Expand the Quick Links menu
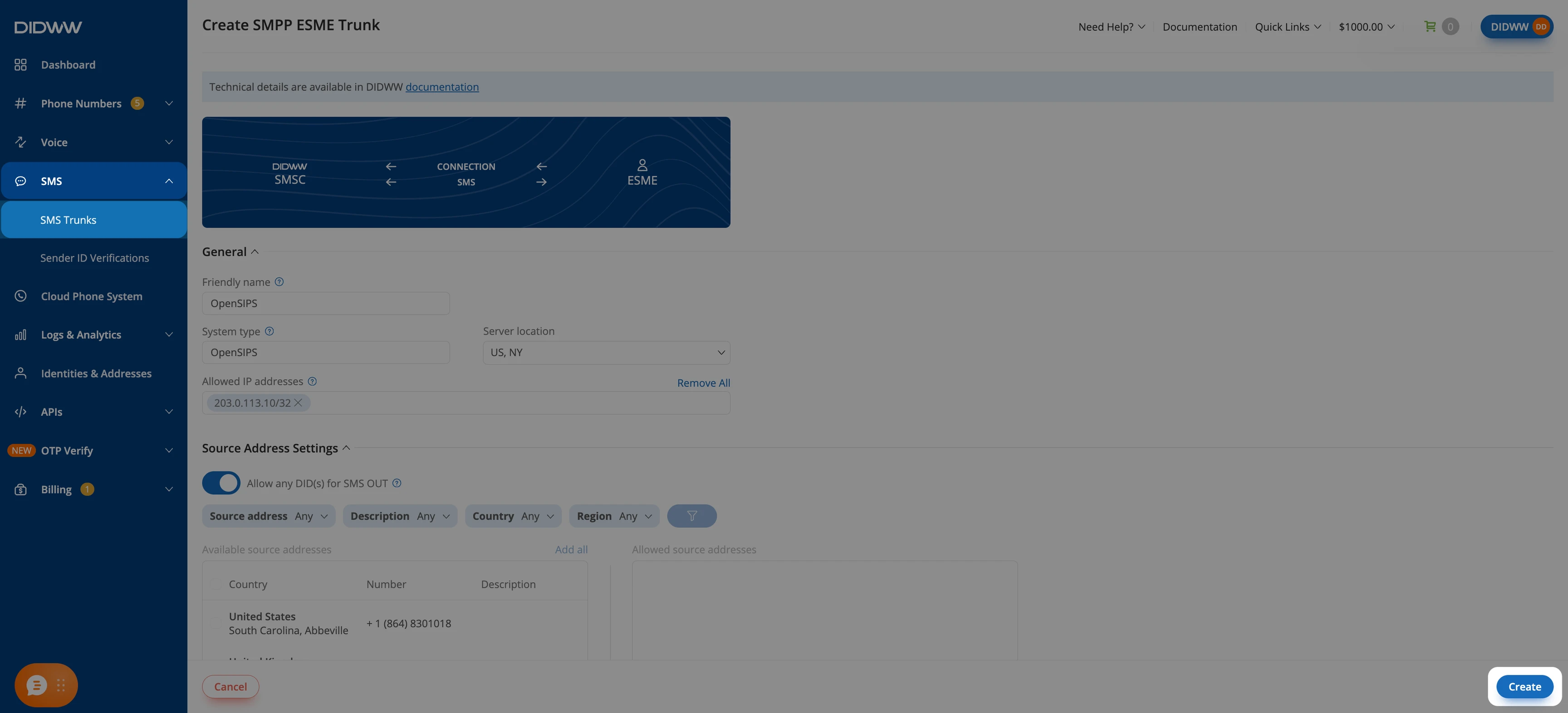Image resolution: width=1568 pixels, height=713 pixels. 1288,27
